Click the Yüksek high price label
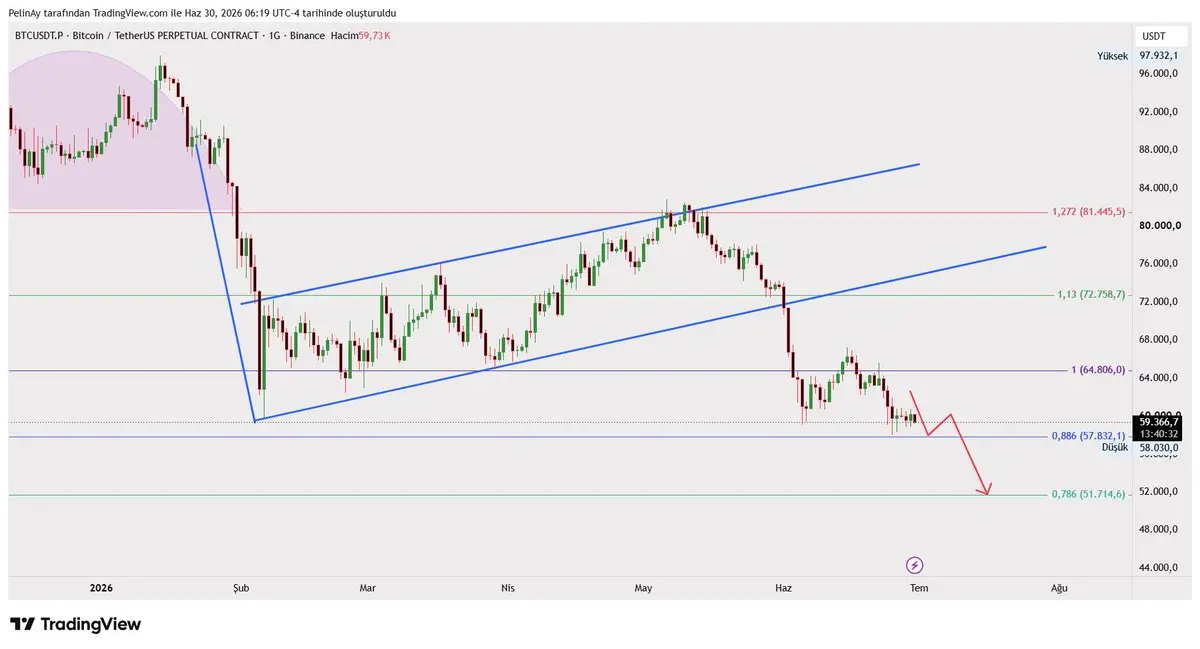Screen dimensions: 1200x649 point(1112,56)
